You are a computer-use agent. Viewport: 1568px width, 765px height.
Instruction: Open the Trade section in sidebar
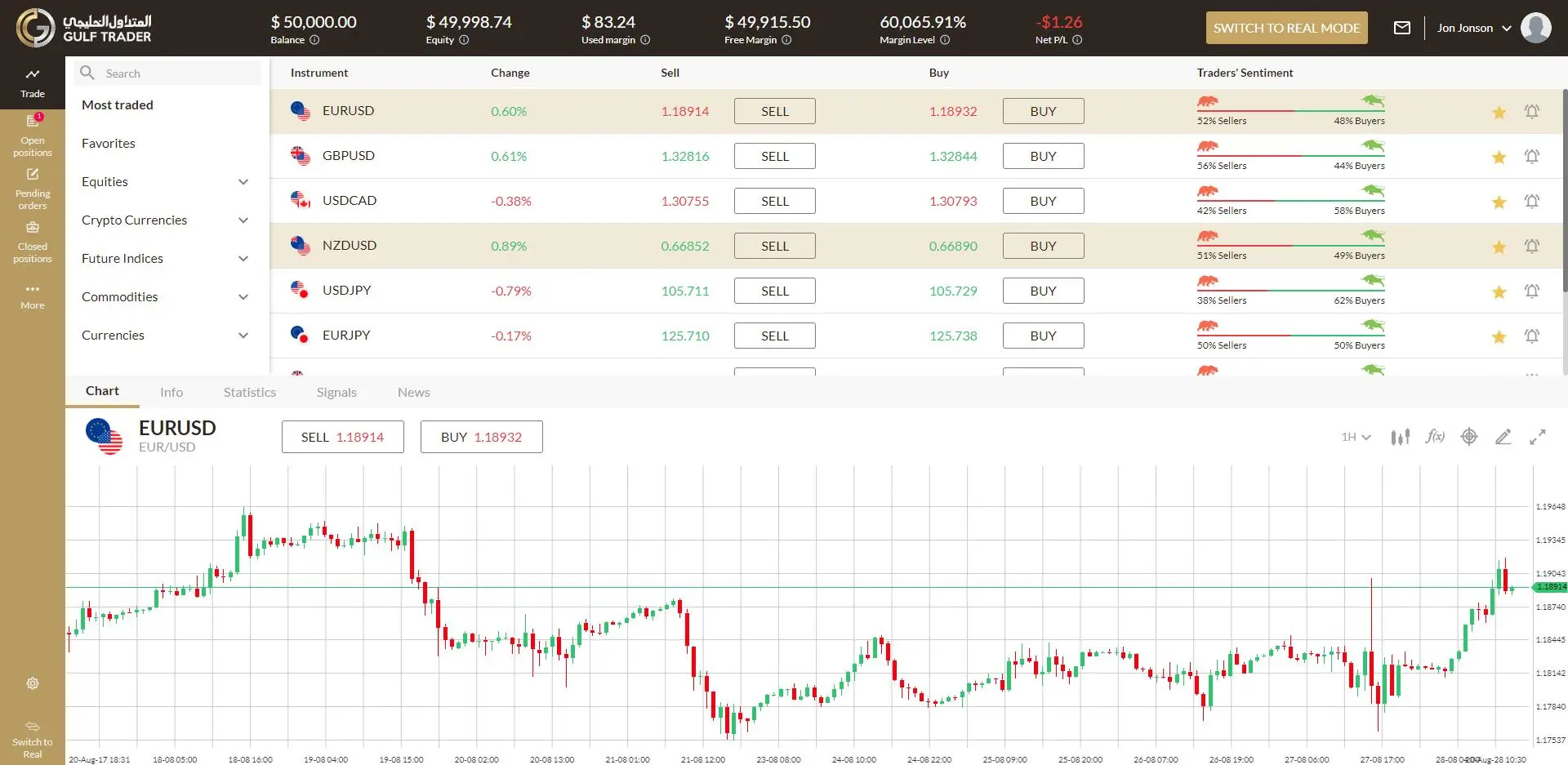pos(33,82)
